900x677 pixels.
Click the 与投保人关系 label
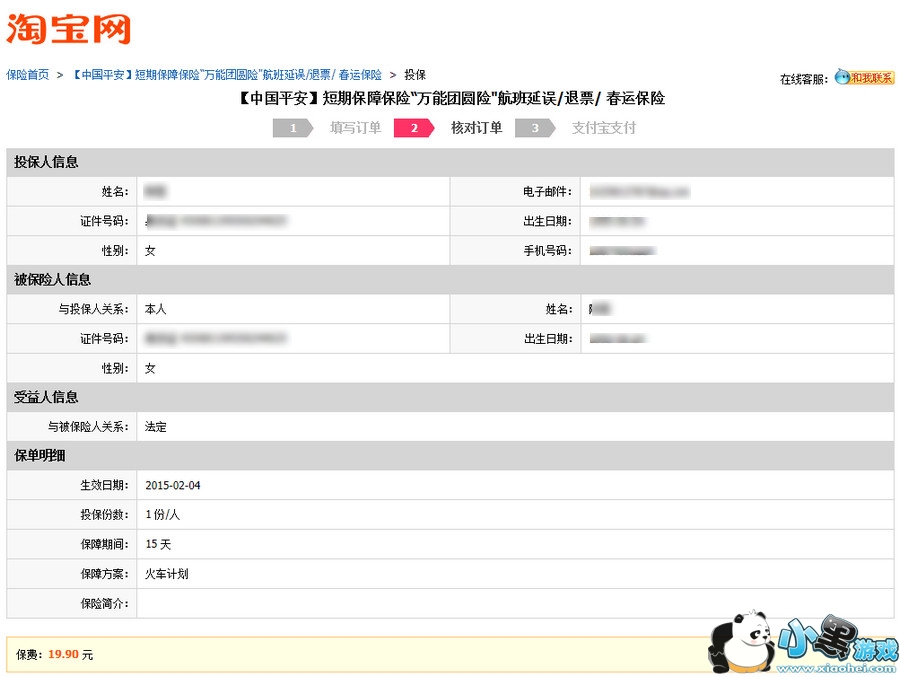tap(94, 309)
